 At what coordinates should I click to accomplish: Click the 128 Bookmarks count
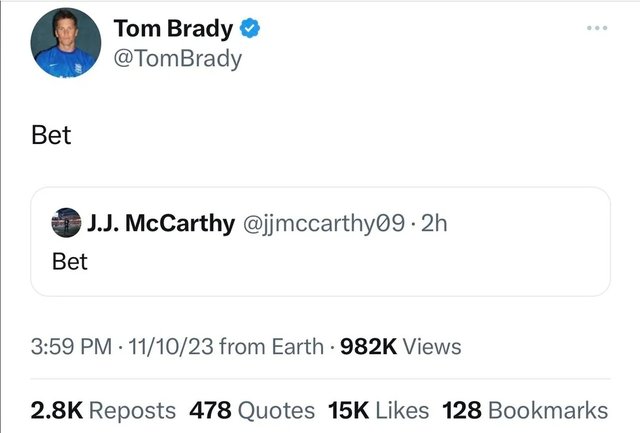pos(524,410)
